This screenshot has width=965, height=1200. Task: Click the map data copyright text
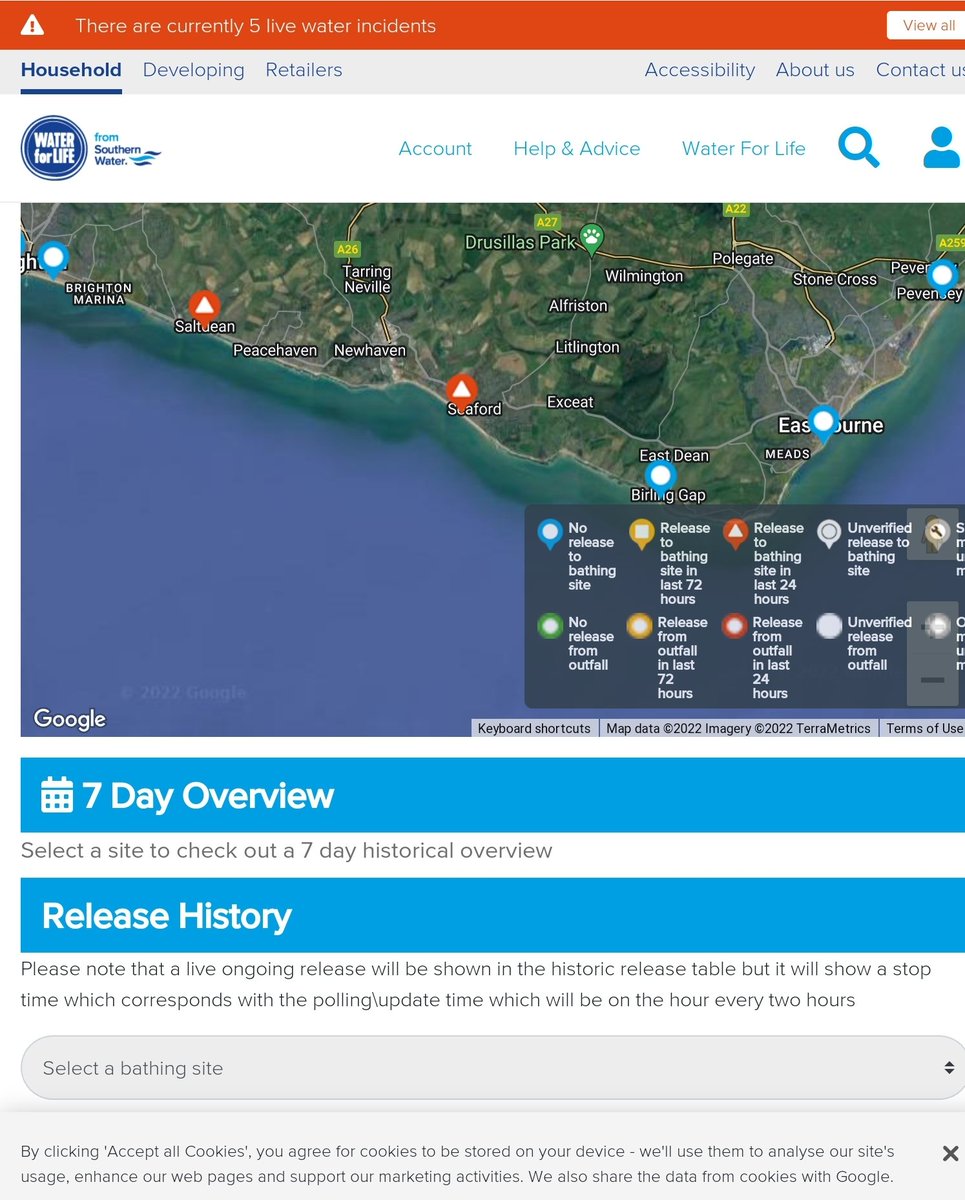(738, 728)
